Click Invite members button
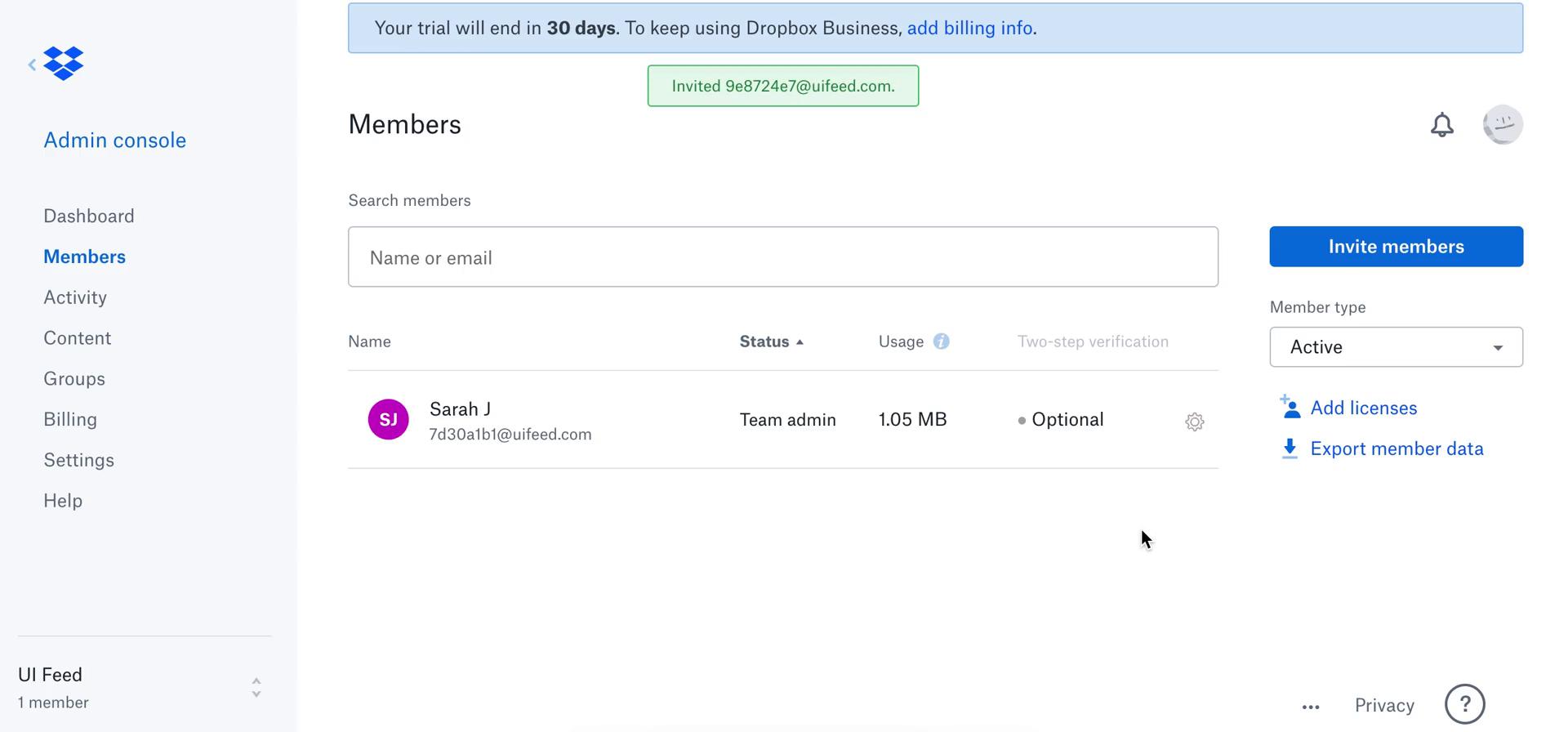This screenshot has width=1568, height=732. coord(1396,247)
